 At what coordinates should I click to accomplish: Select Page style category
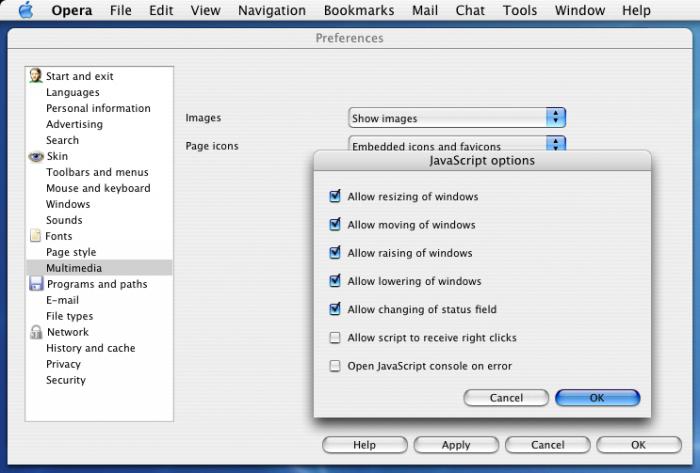point(71,252)
